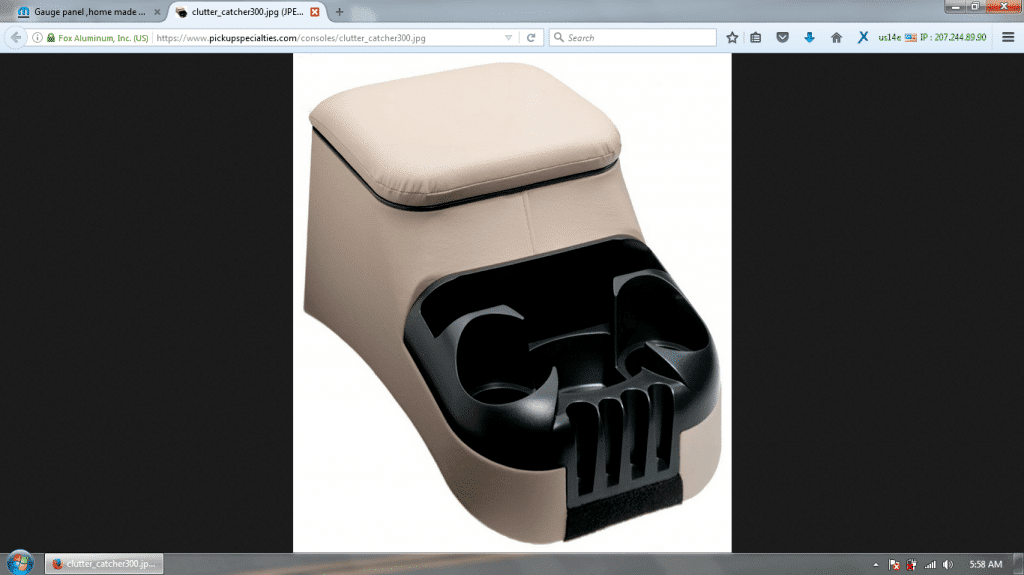Reload the page with the refresh icon
This screenshot has height=575, width=1024.
(x=531, y=37)
